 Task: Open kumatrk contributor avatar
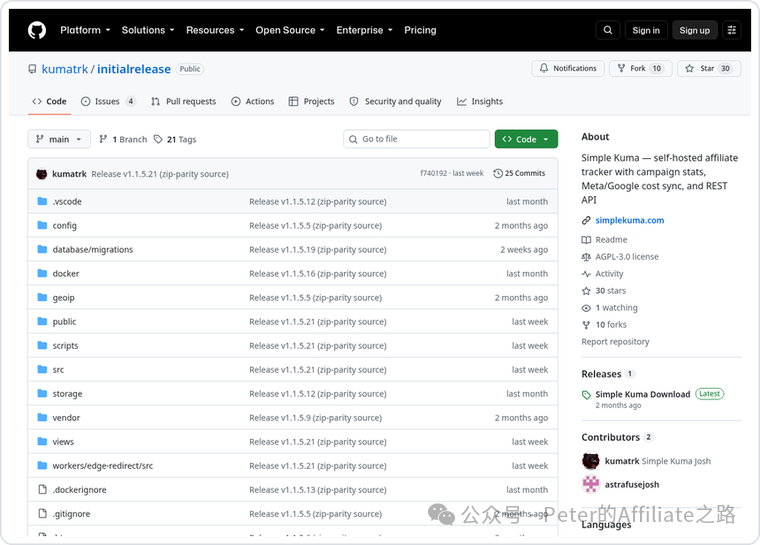590,461
